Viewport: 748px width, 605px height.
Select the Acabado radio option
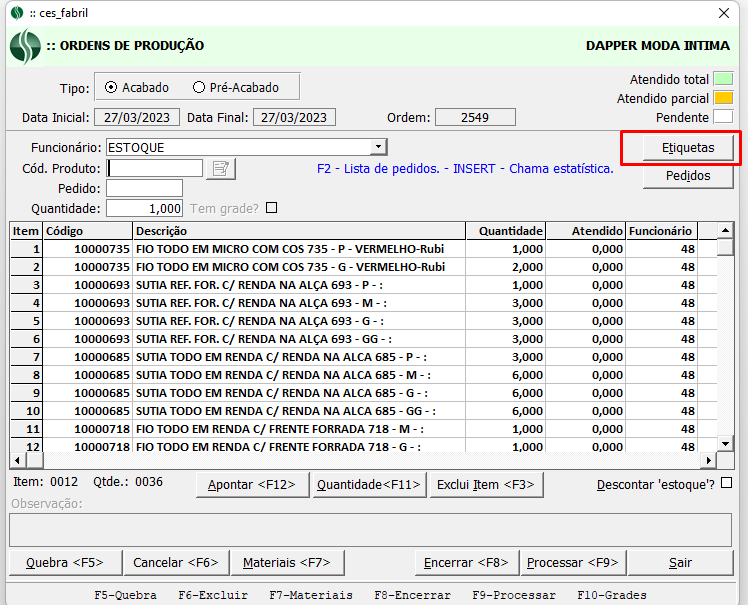point(137,88)
